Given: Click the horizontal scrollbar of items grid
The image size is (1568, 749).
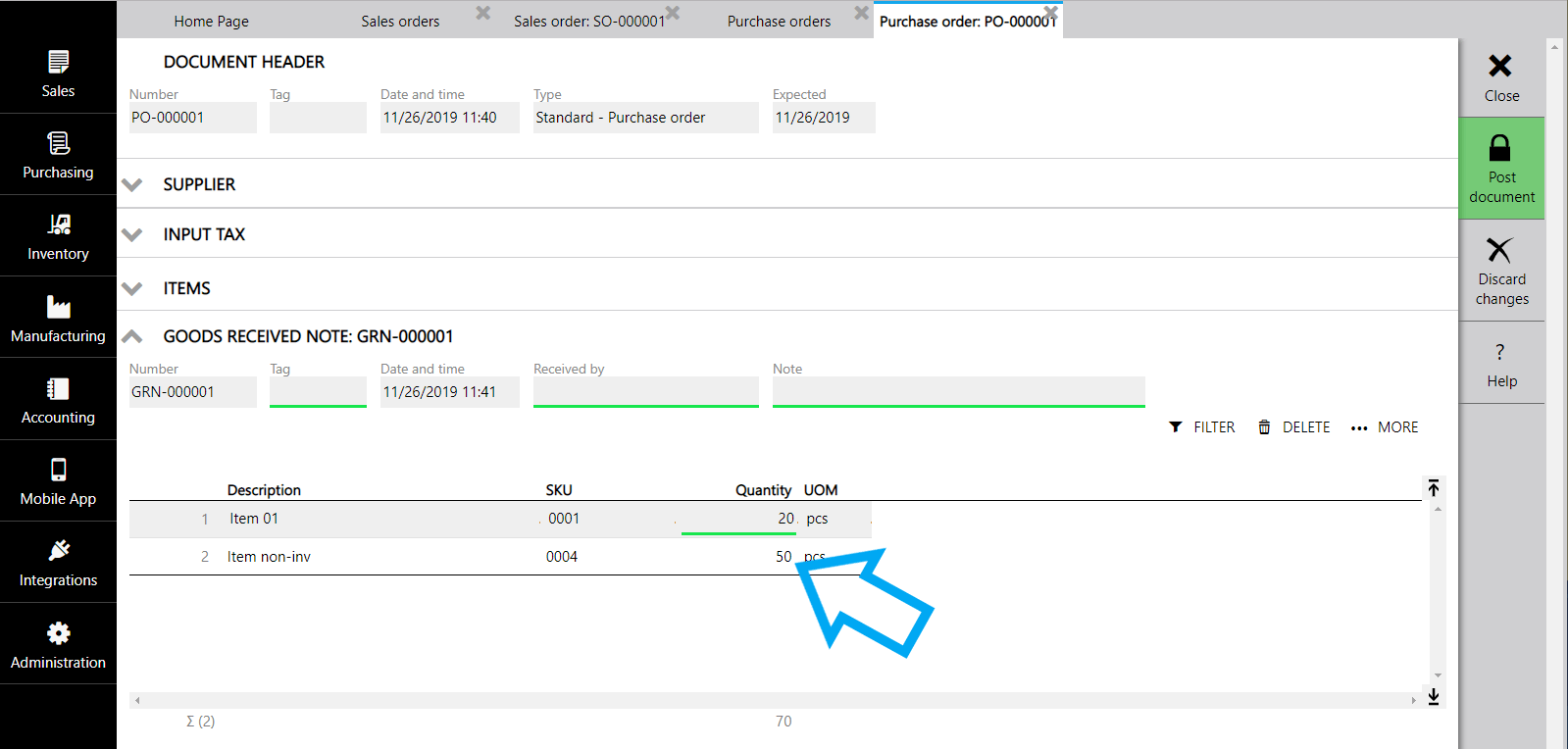Looking at the screenshot, I should [776, 700].
